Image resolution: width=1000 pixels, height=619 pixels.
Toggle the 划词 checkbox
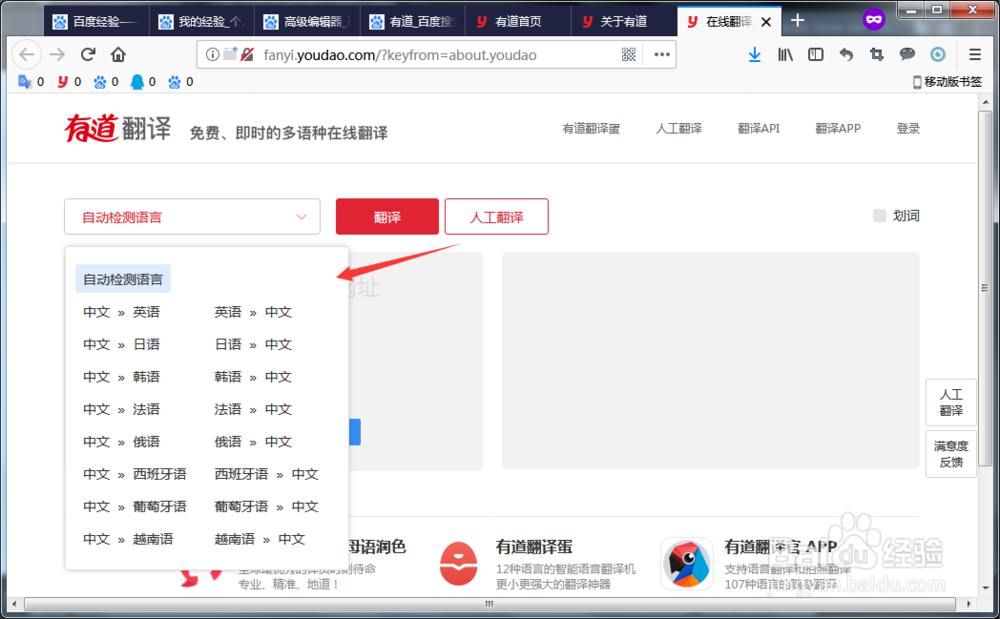tap(879, 215)
